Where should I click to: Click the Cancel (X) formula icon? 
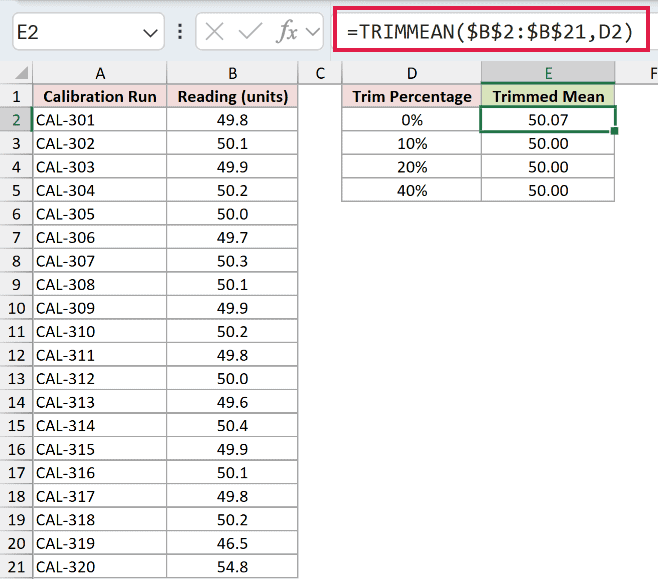[x=214, y=32]
